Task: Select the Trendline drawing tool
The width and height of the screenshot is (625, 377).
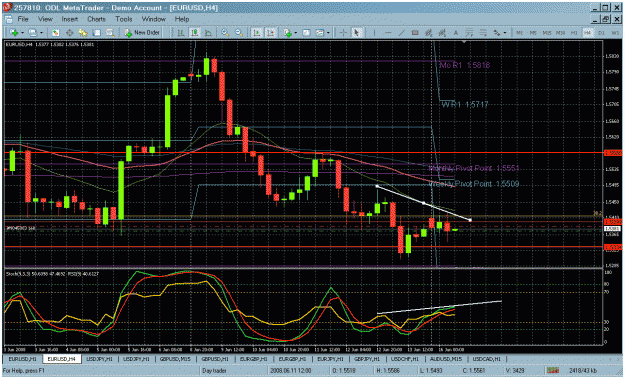Action: pyautogui.click(x=401, y=33)
